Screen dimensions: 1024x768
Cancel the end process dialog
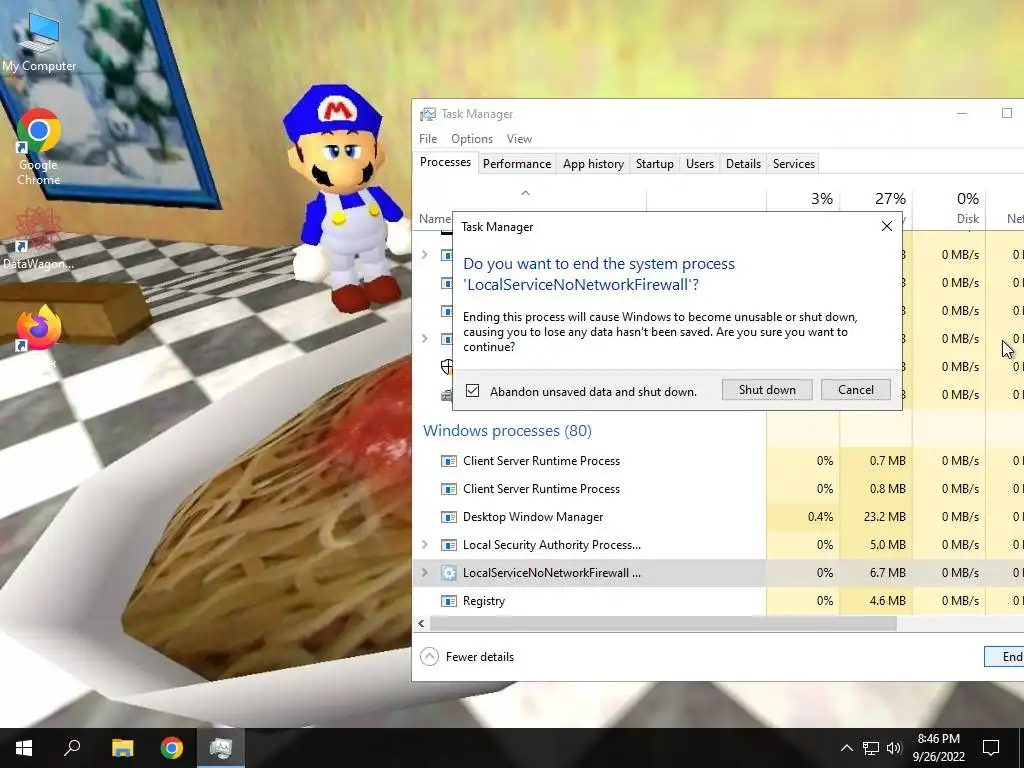[856, 390]
